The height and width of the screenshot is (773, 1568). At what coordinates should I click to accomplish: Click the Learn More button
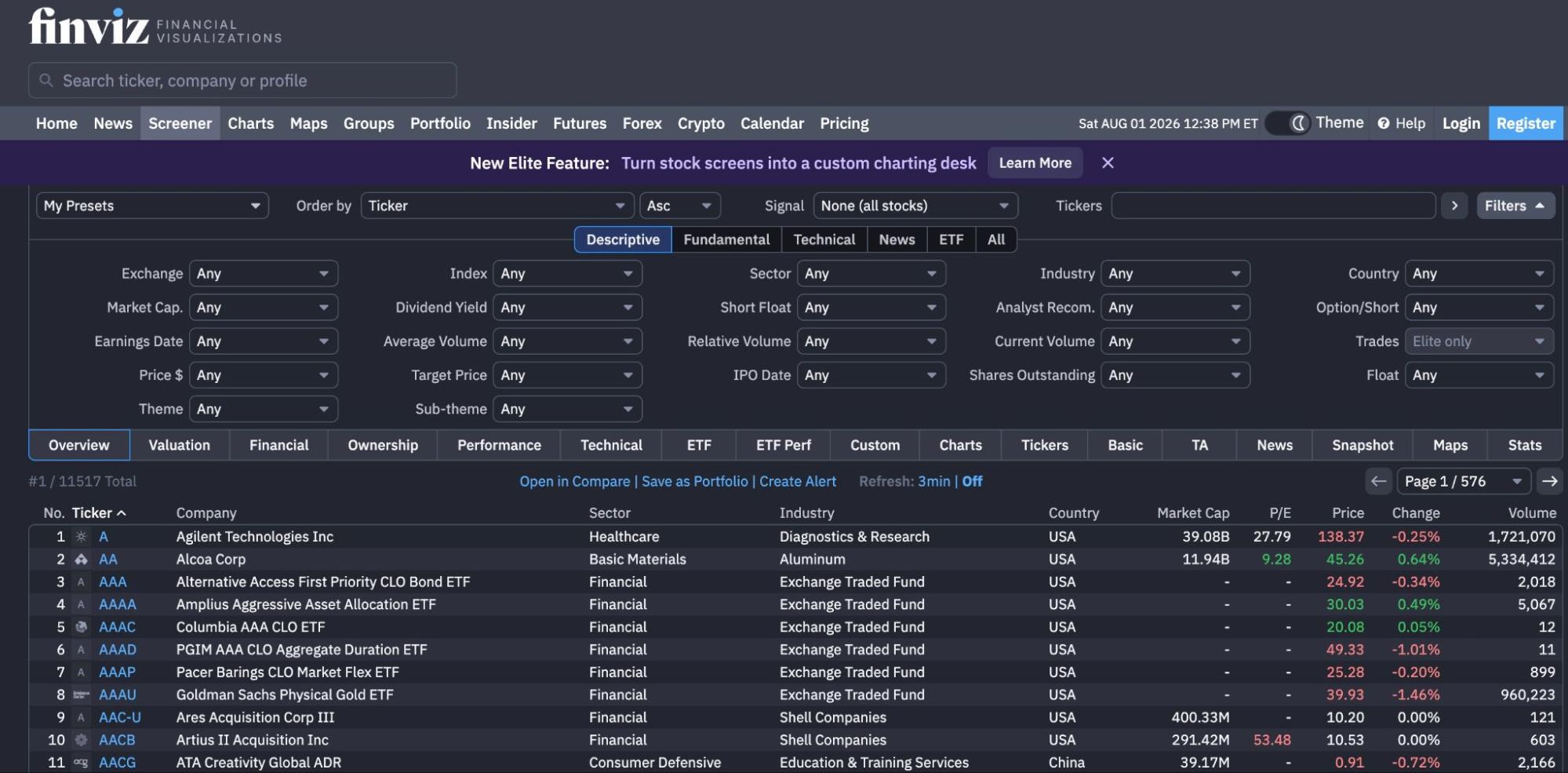tap(1035, 162)
